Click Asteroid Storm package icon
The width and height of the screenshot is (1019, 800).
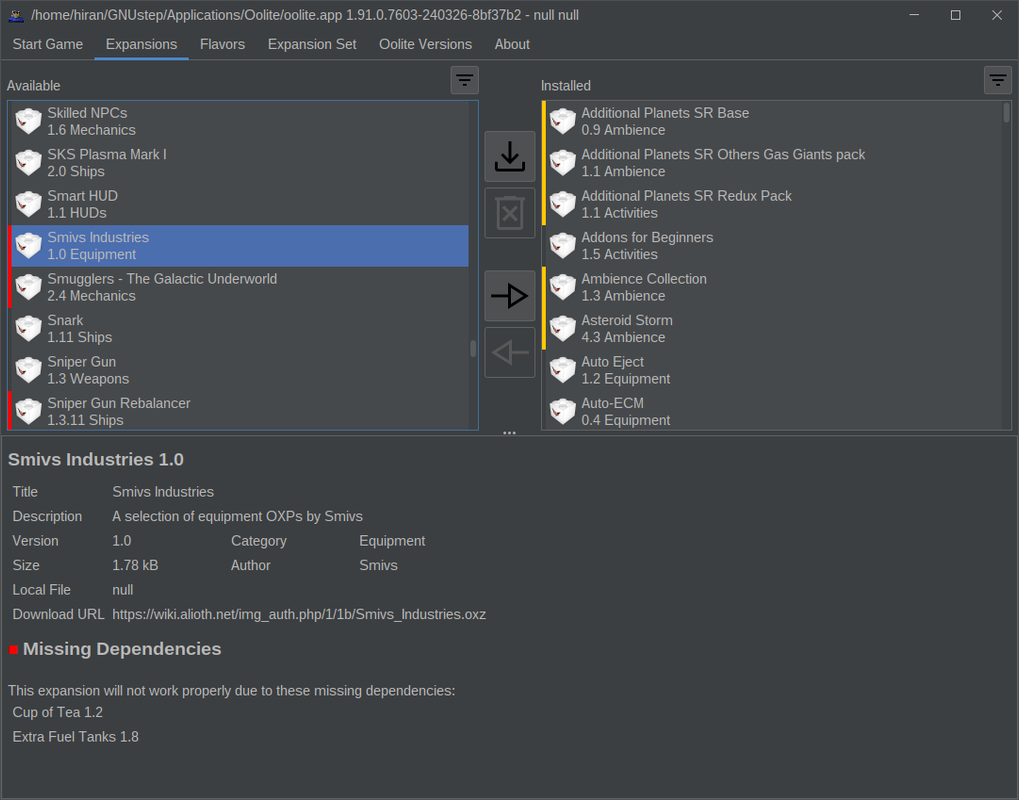click(x=563, y=329)
